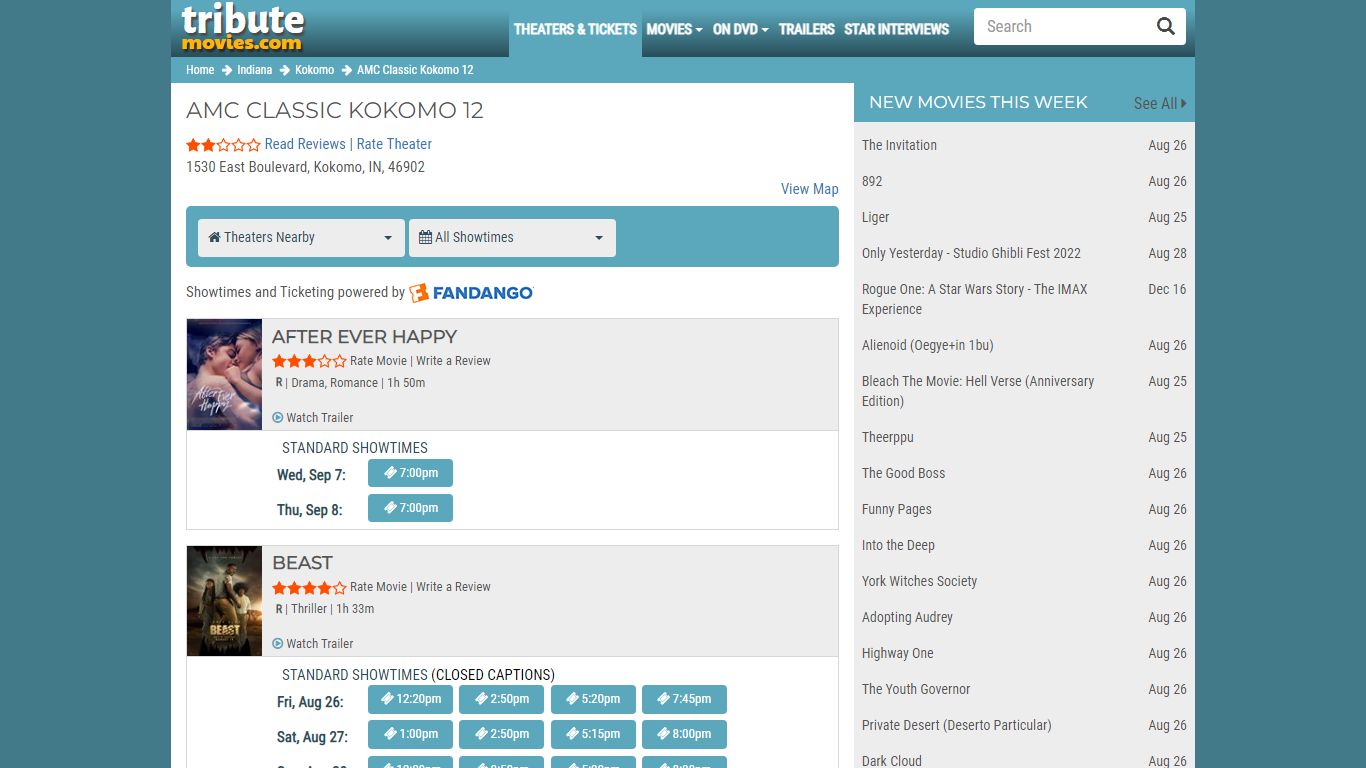Screen dimensions: 1366x768
Task: Go to Kokomo breadcrumb
Action: tap(314, 70)
